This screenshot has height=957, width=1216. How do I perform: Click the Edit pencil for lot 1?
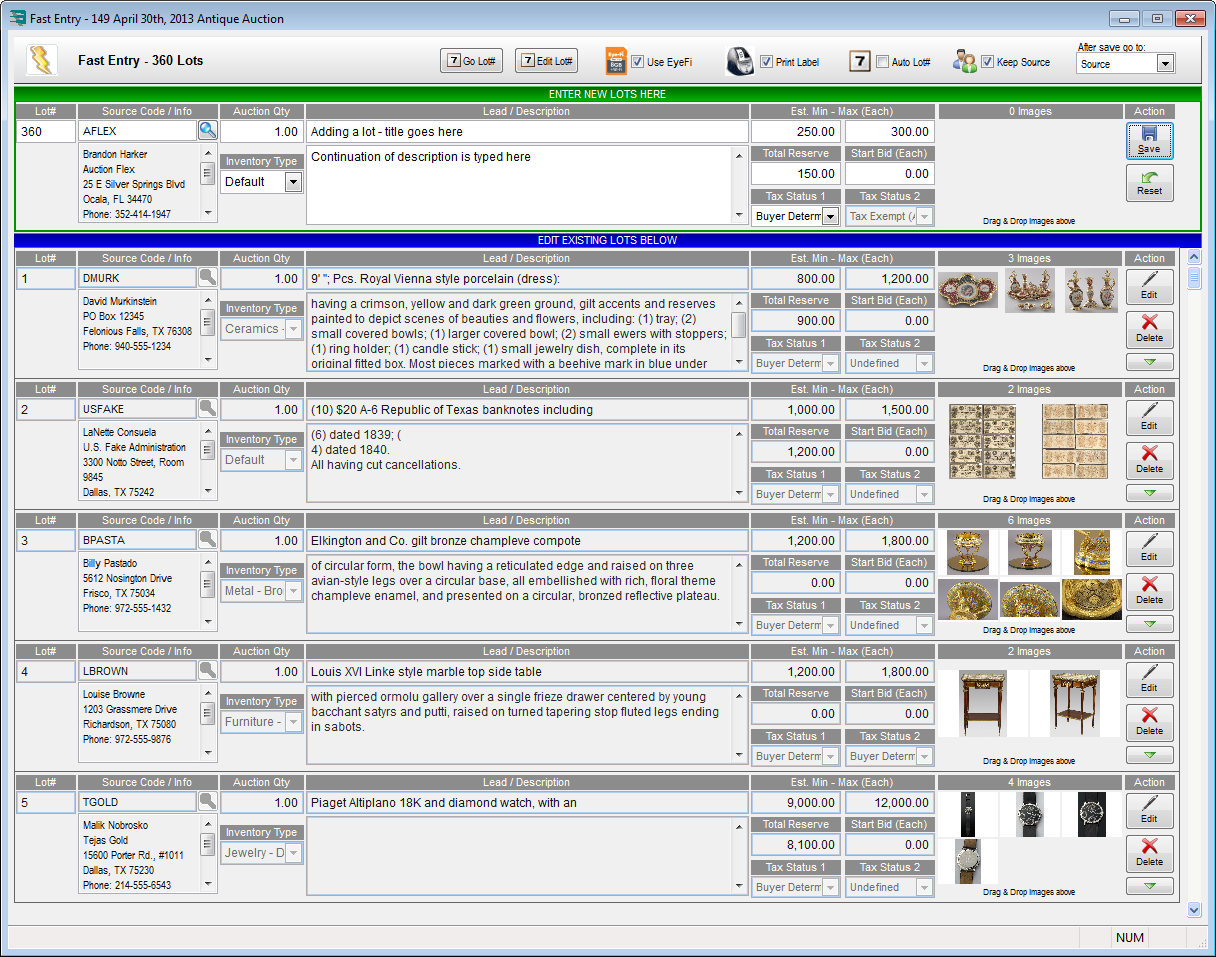(1149, 286)
